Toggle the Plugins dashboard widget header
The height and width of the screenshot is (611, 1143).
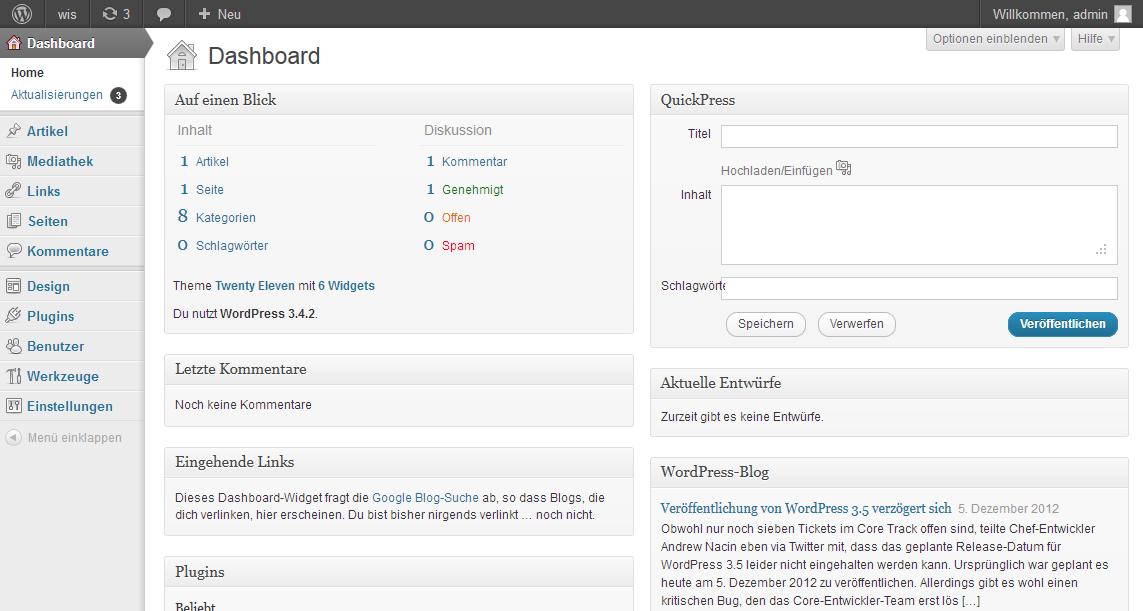[399, 572]
